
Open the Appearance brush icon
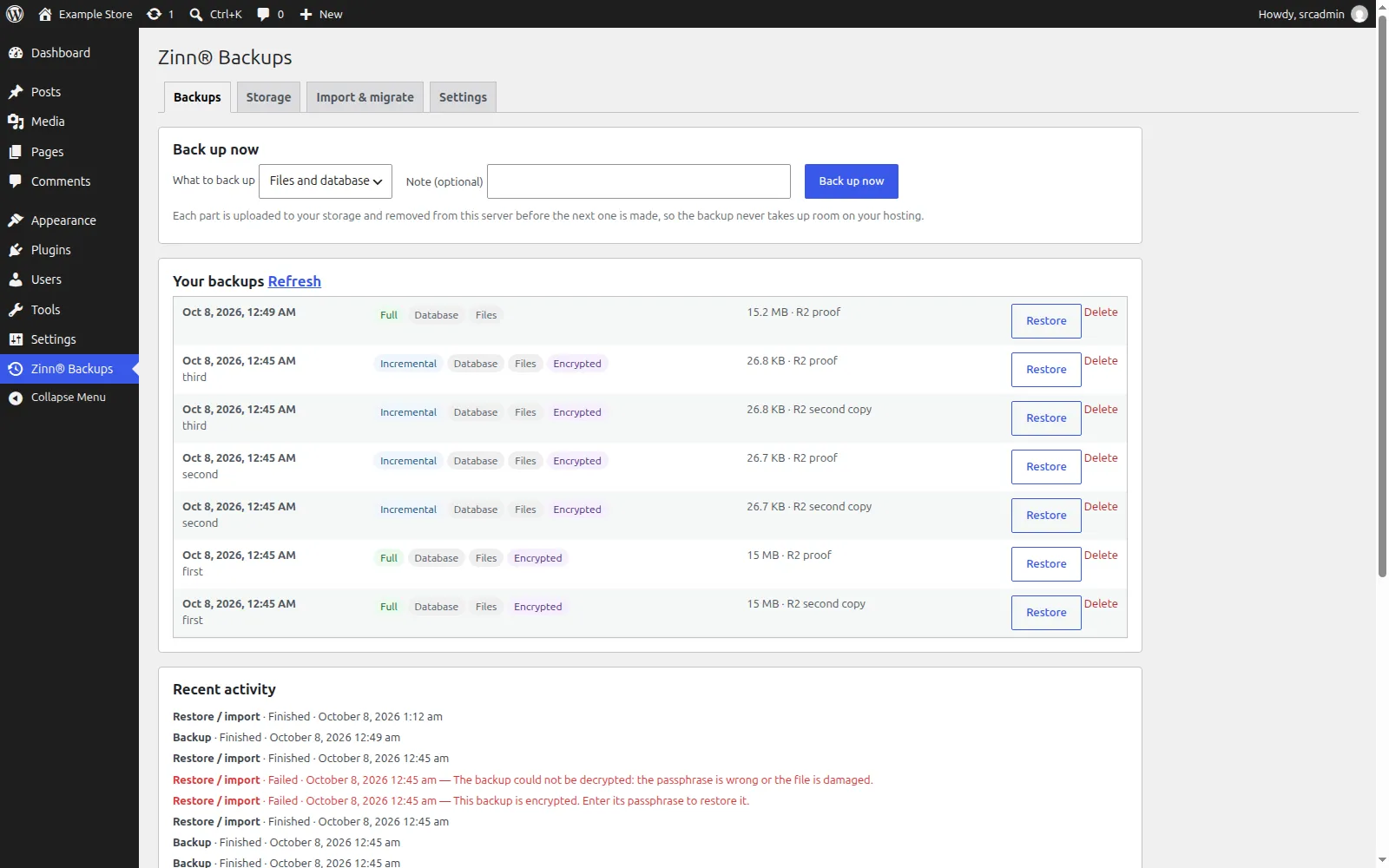(16, 220)
